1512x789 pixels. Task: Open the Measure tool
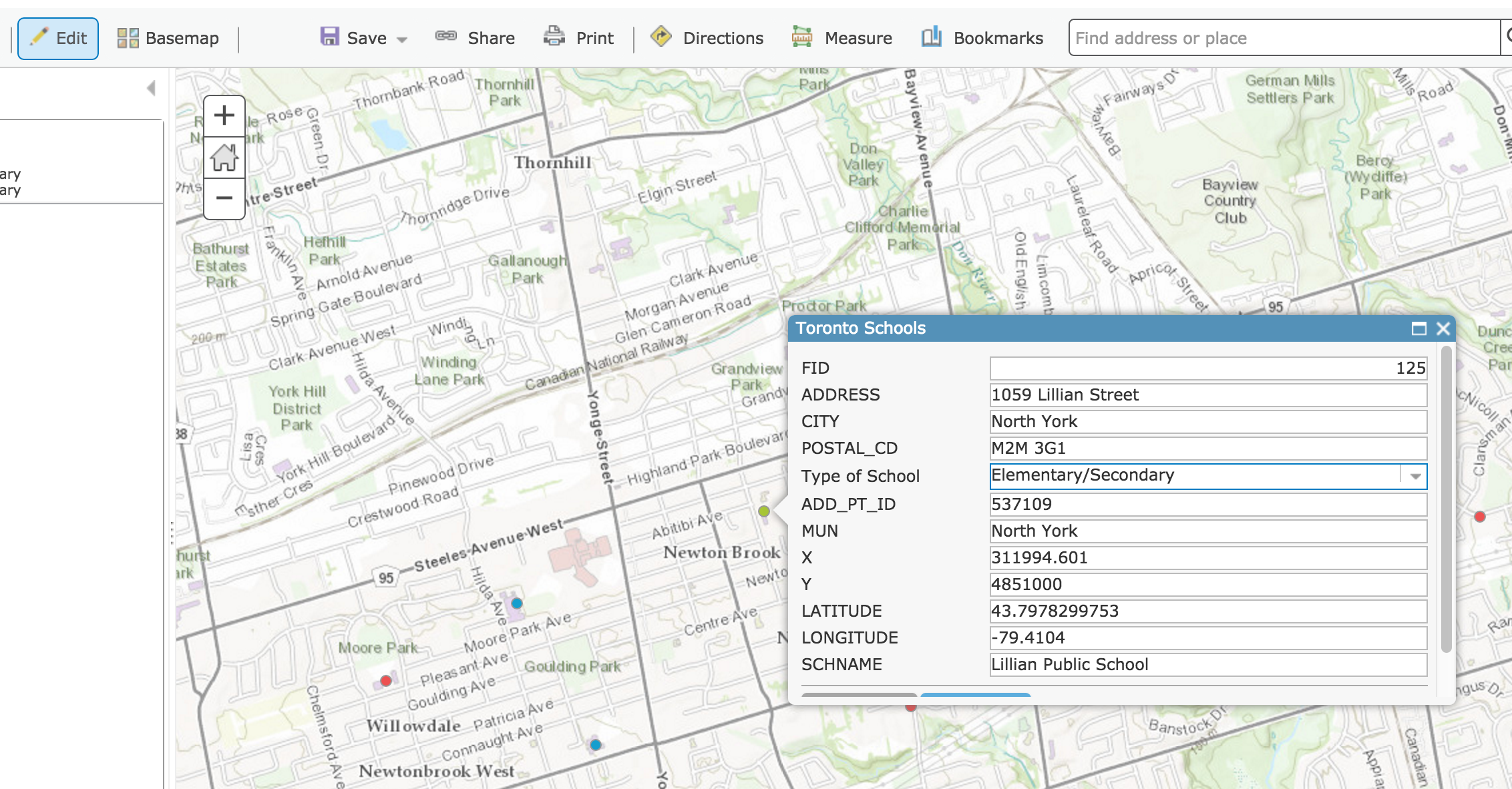pos(842,38)
